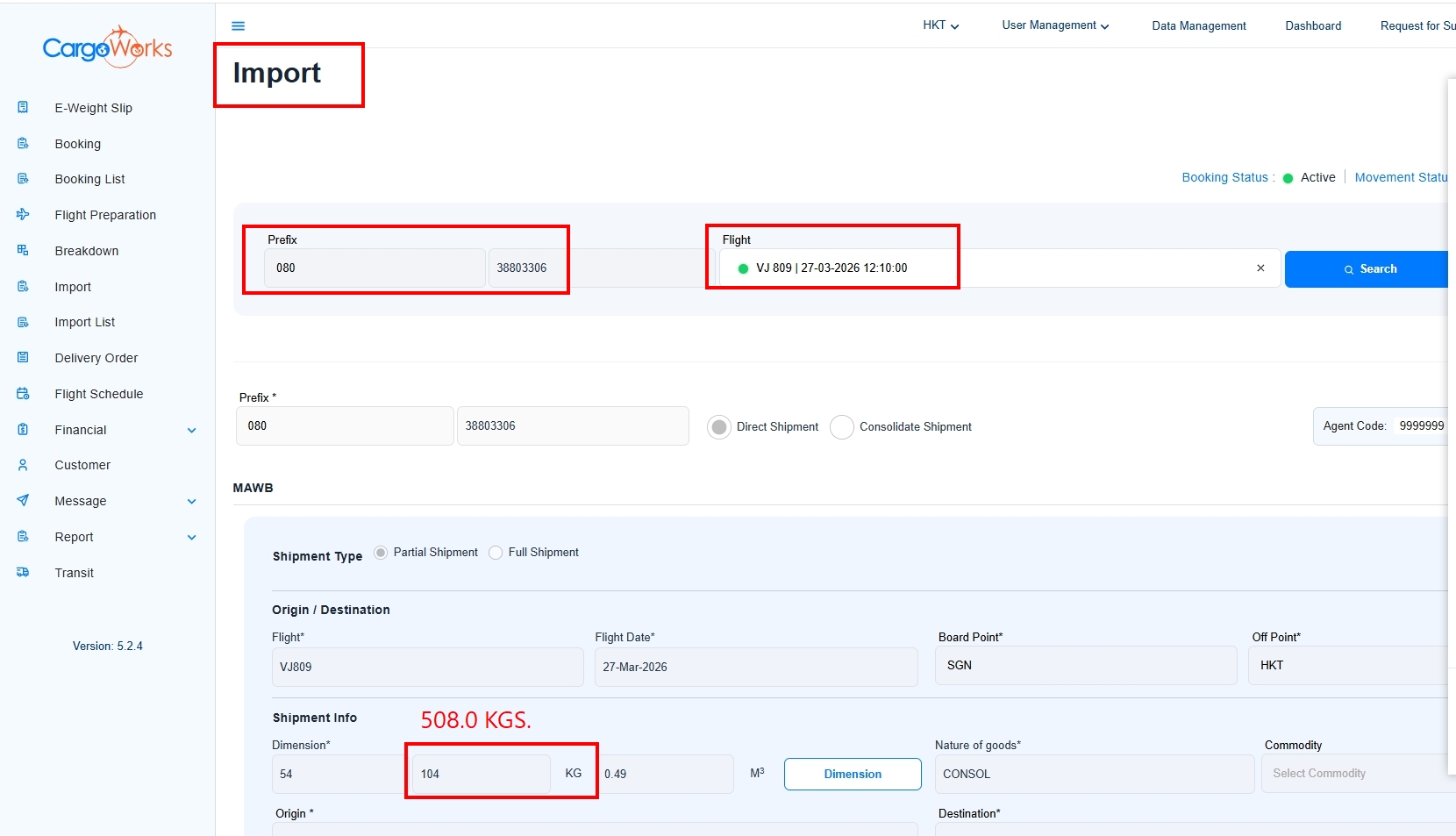Click the CargoWorks logo
The image size is (1456, 836).
pyautogui.click(x=107, y=47)
